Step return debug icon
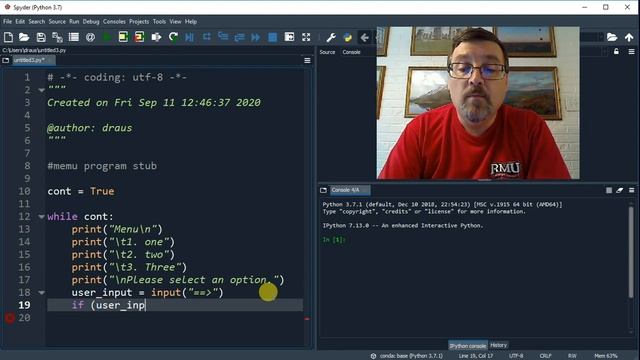 [240, 38]
